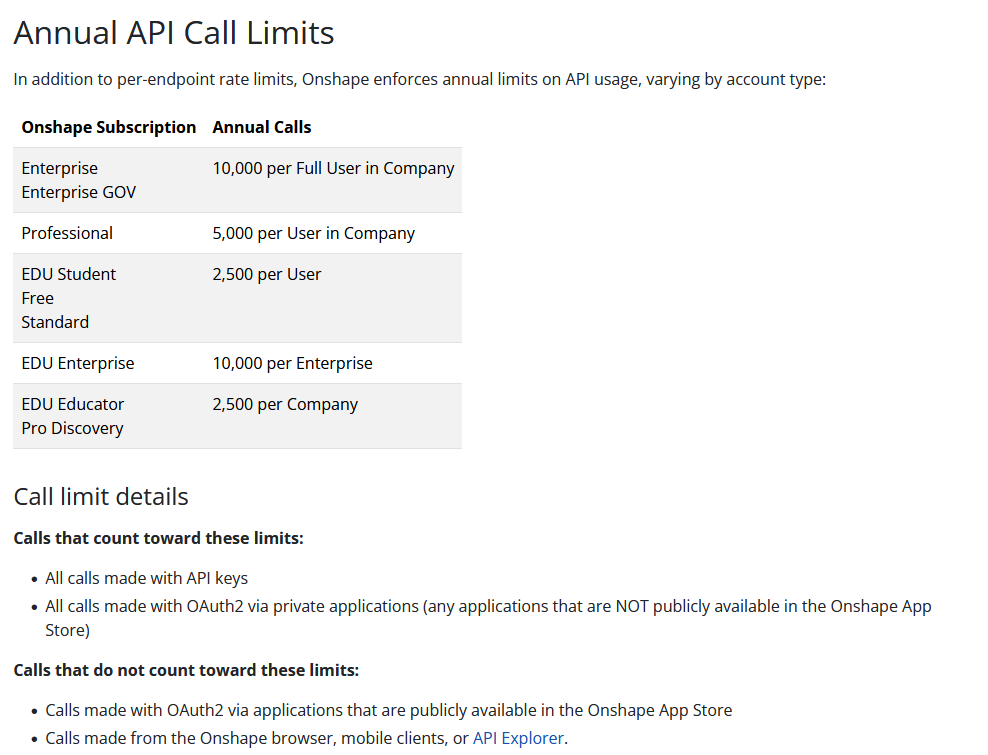Screen dimensions: 988x755
Task: Click the publicly available App Store bullet
Action: tap(389, 710)
